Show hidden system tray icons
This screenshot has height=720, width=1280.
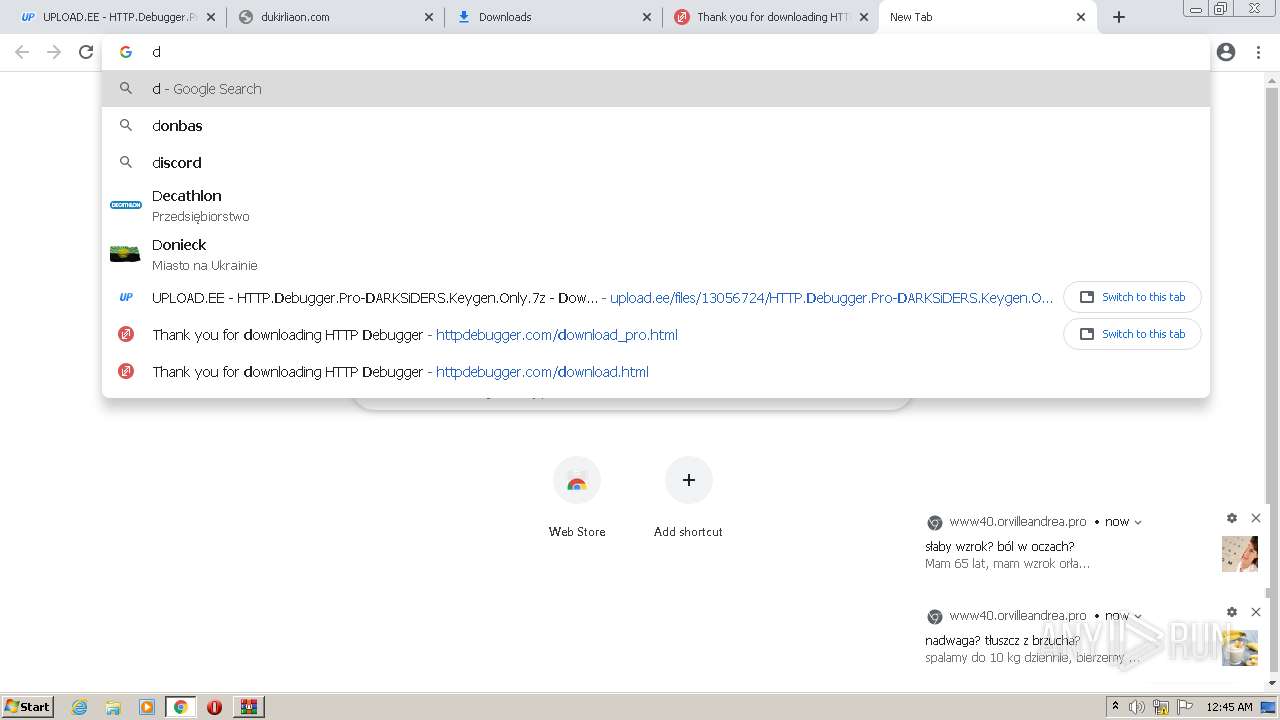click(x=1116, y=707)
